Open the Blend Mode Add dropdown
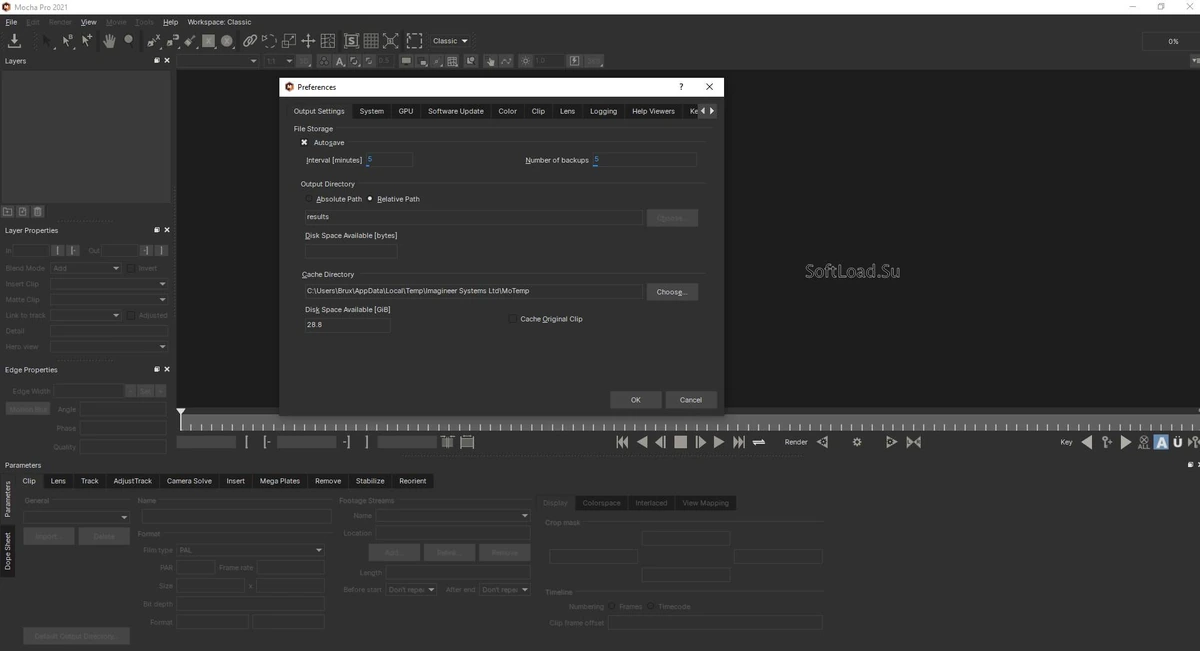Viewport: 1200px width, 651px height. point(86,268)
